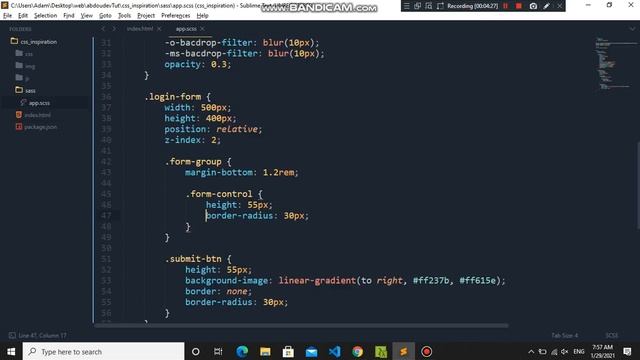Click the minimap code overview
This screenshot has width=640, height=360.
point(616,63)
